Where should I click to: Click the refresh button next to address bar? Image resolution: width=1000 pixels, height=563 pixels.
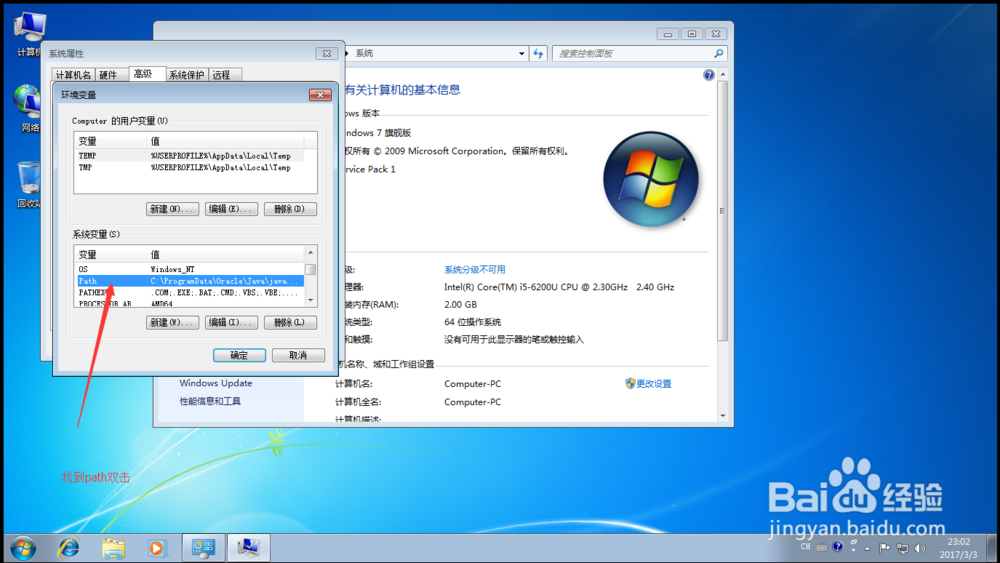(x=538, y=54)
